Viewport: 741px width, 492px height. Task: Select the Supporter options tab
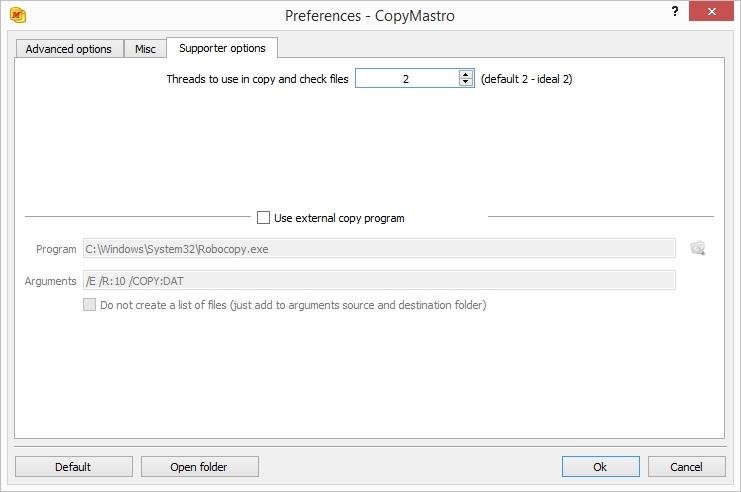pyautogui.click(x=222, y=48)
